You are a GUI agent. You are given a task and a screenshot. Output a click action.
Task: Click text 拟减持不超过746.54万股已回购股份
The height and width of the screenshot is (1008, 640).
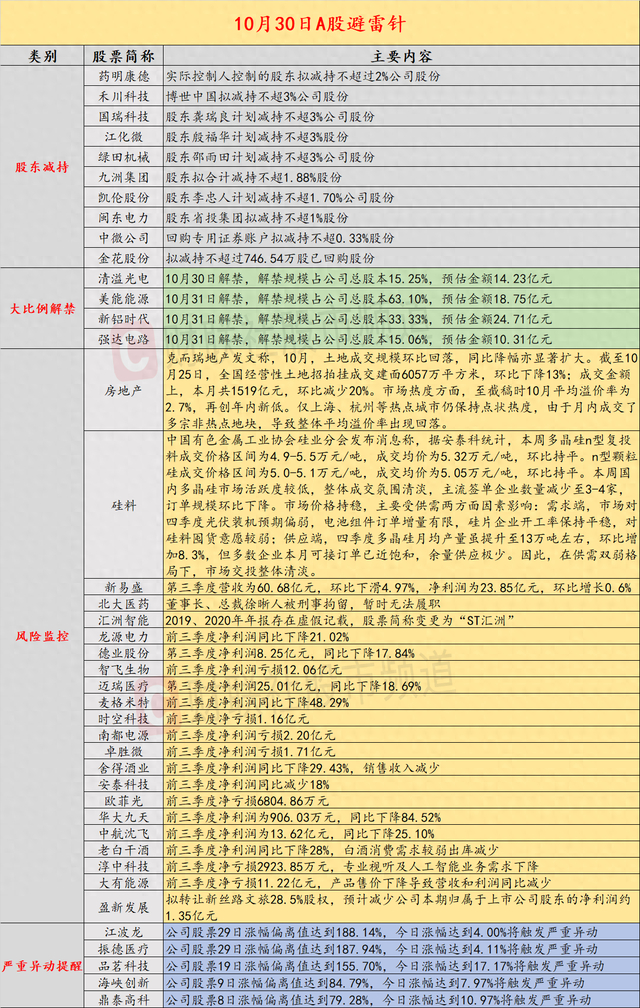coord(270,258)
